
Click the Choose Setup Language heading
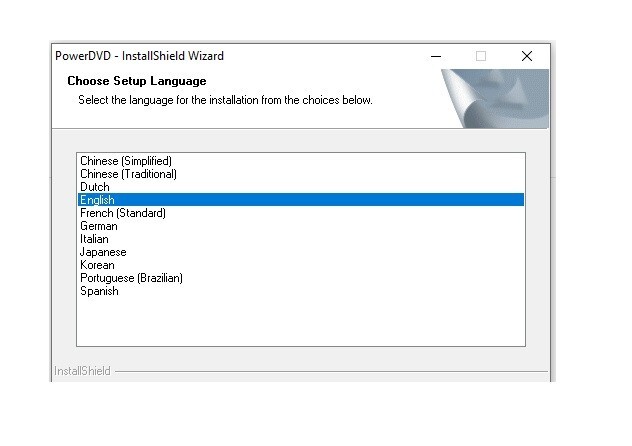137,81
